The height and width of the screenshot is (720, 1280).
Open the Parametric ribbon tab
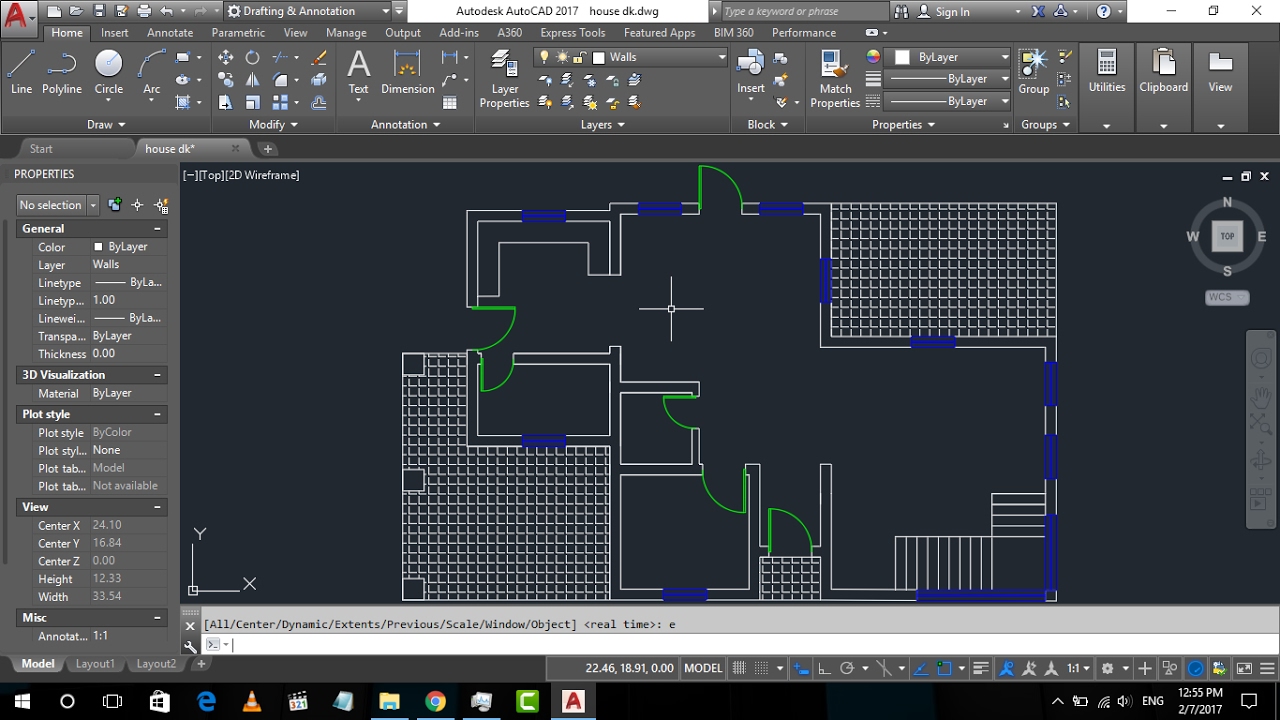(x=238, y=33)
